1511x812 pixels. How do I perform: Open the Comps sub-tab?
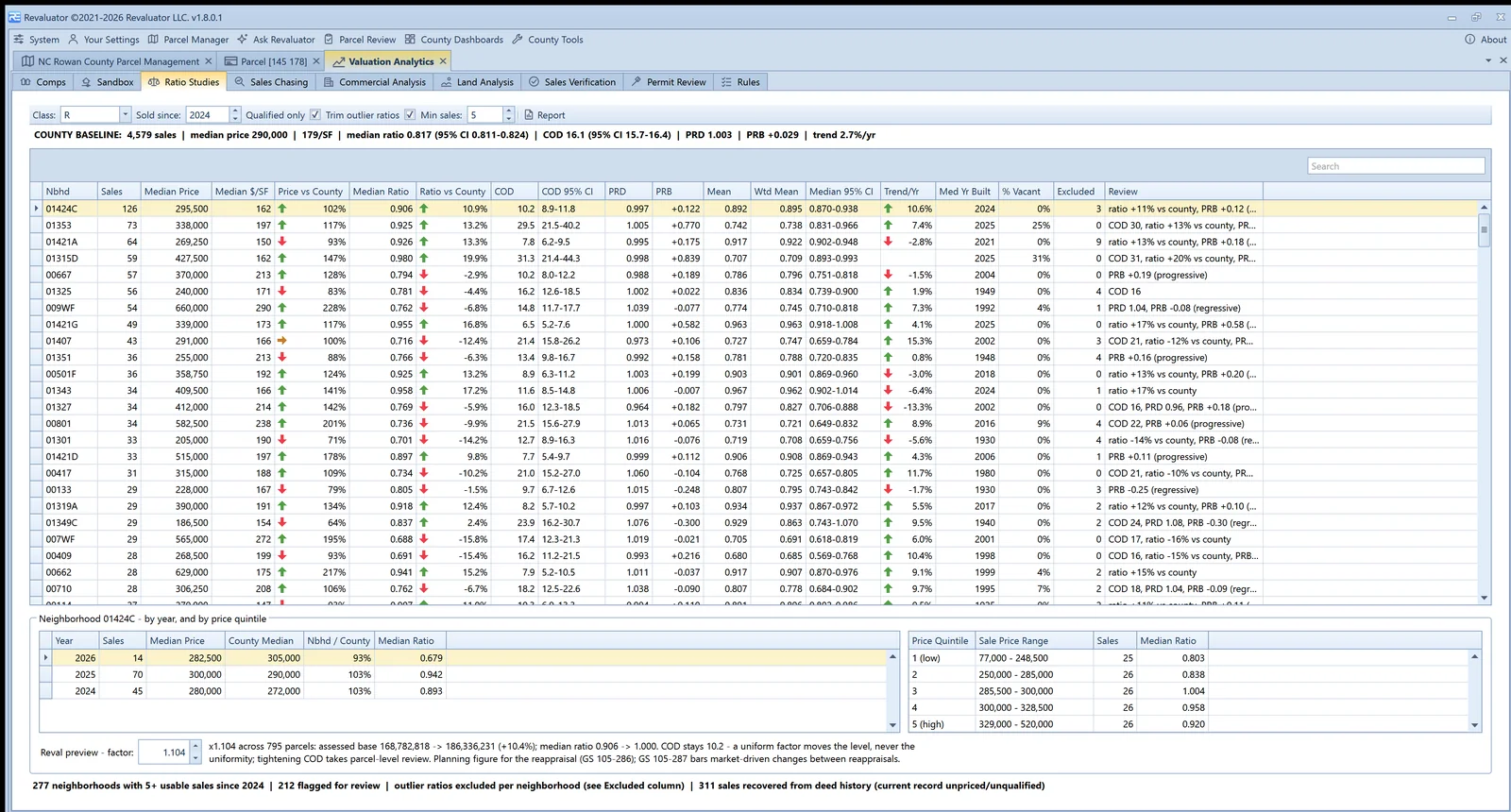[42, 82]
